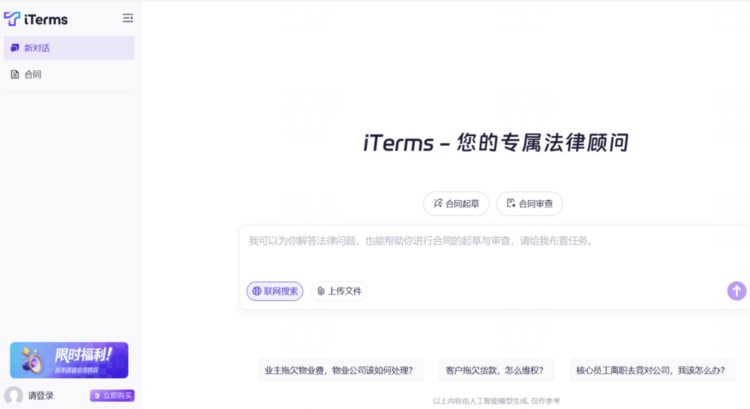The image size is (750, 409).
Task: Click the document icon beside 合同
Action: 15,75
